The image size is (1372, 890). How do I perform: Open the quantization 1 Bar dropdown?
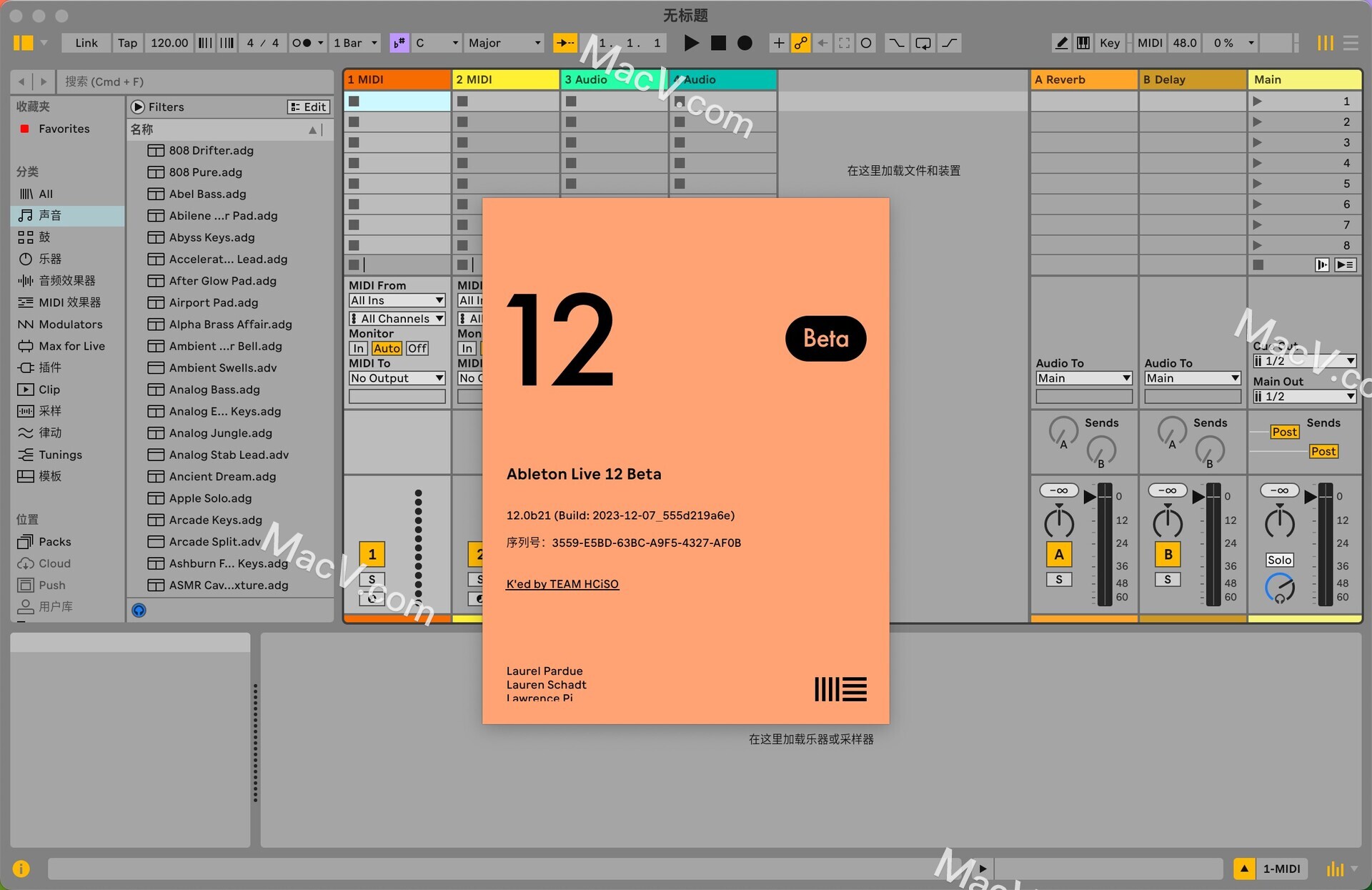pos(355,43)
